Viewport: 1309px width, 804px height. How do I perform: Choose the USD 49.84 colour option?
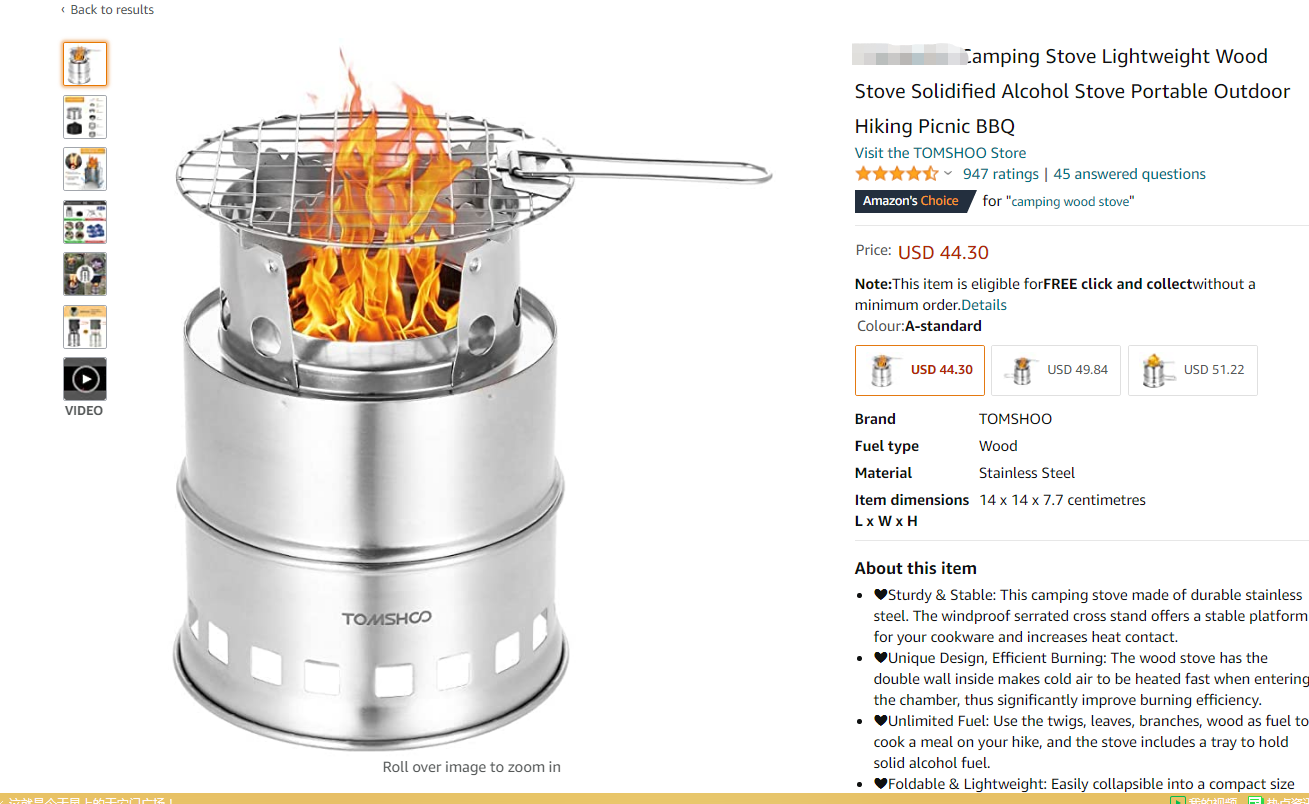(x=1056, y=370)
